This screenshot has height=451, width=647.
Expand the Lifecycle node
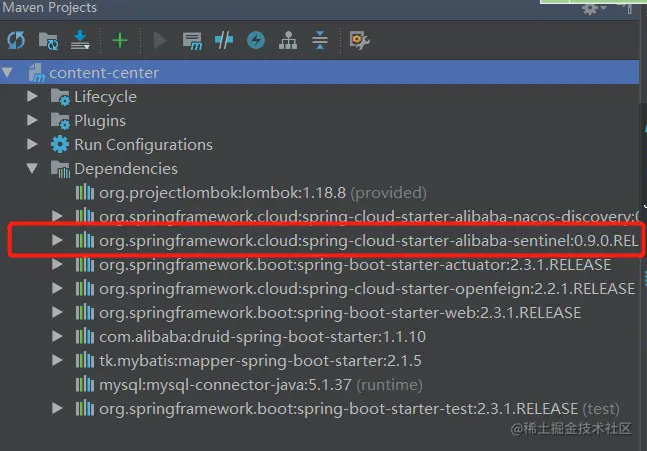coord(32,96)
